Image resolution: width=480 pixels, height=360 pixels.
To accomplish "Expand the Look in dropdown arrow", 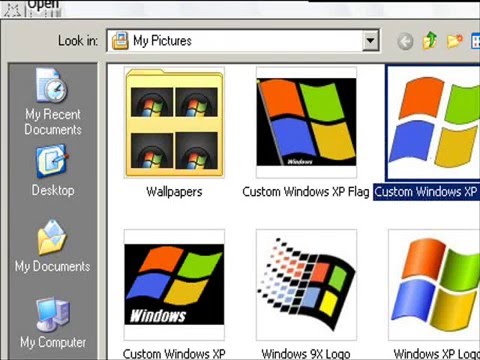I will pos(370,41).
